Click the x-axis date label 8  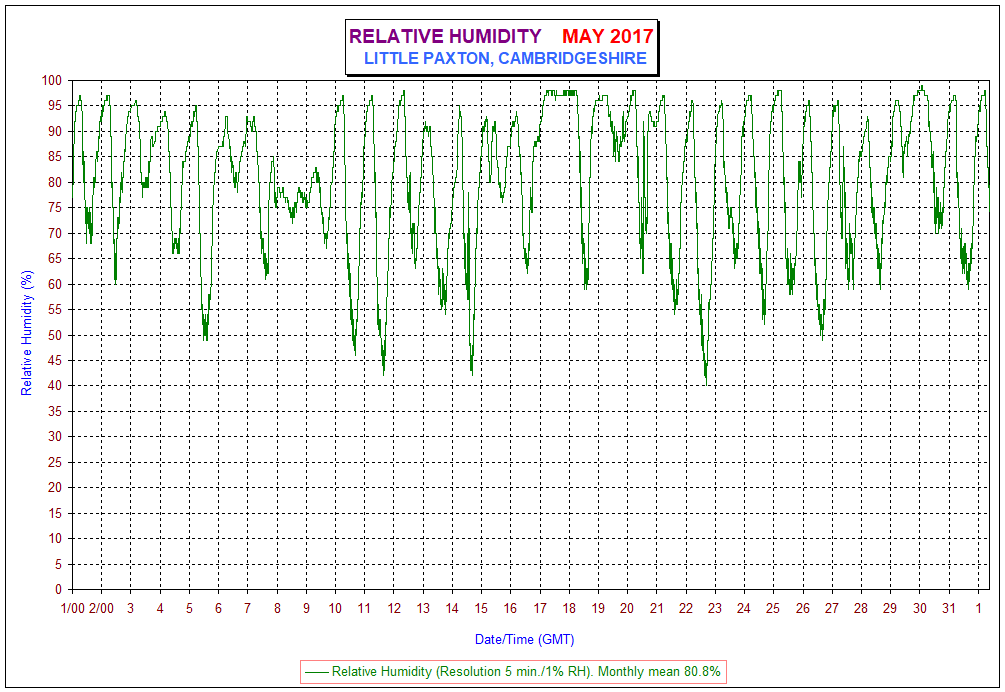[277, 609]
